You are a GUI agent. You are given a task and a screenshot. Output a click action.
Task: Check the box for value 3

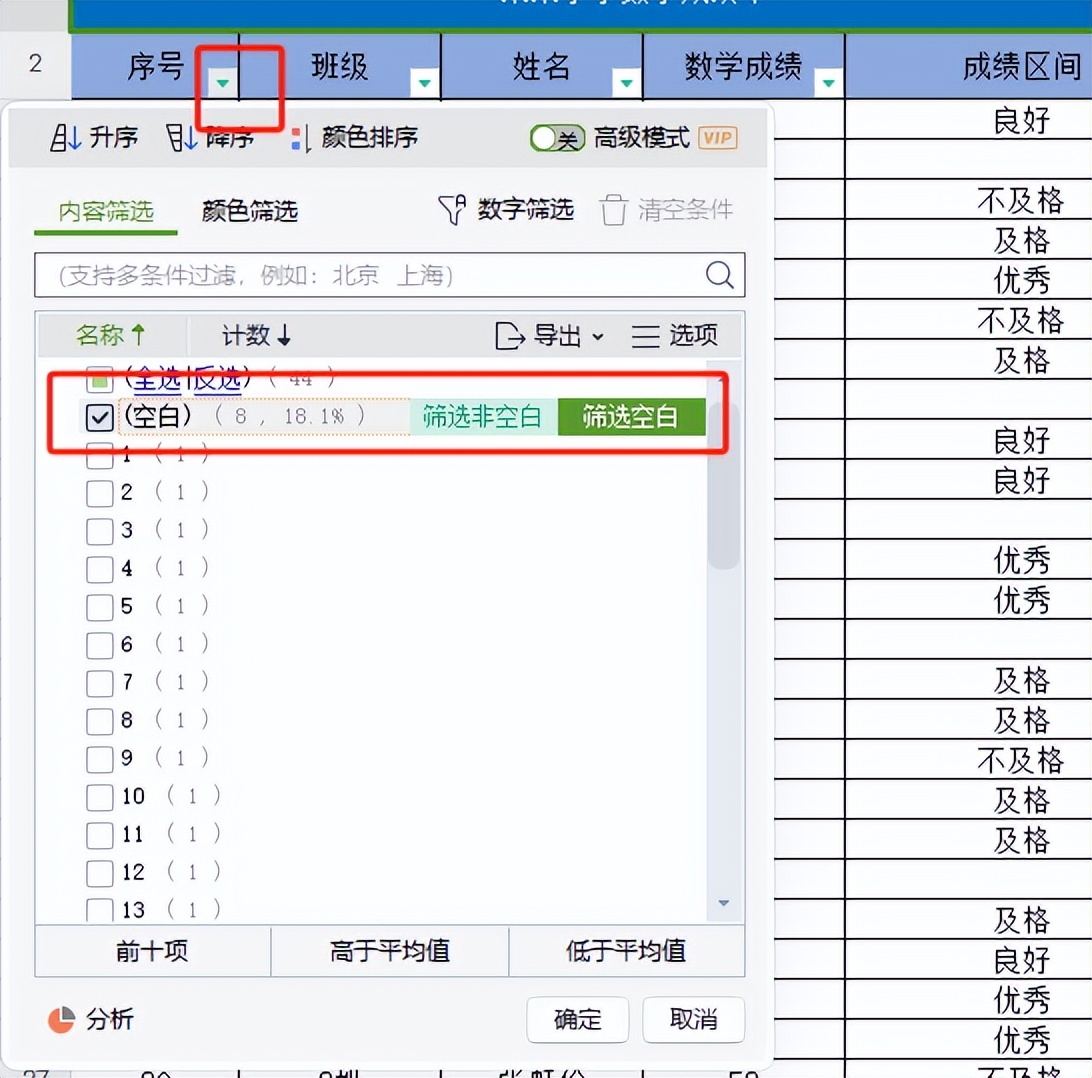100,531
